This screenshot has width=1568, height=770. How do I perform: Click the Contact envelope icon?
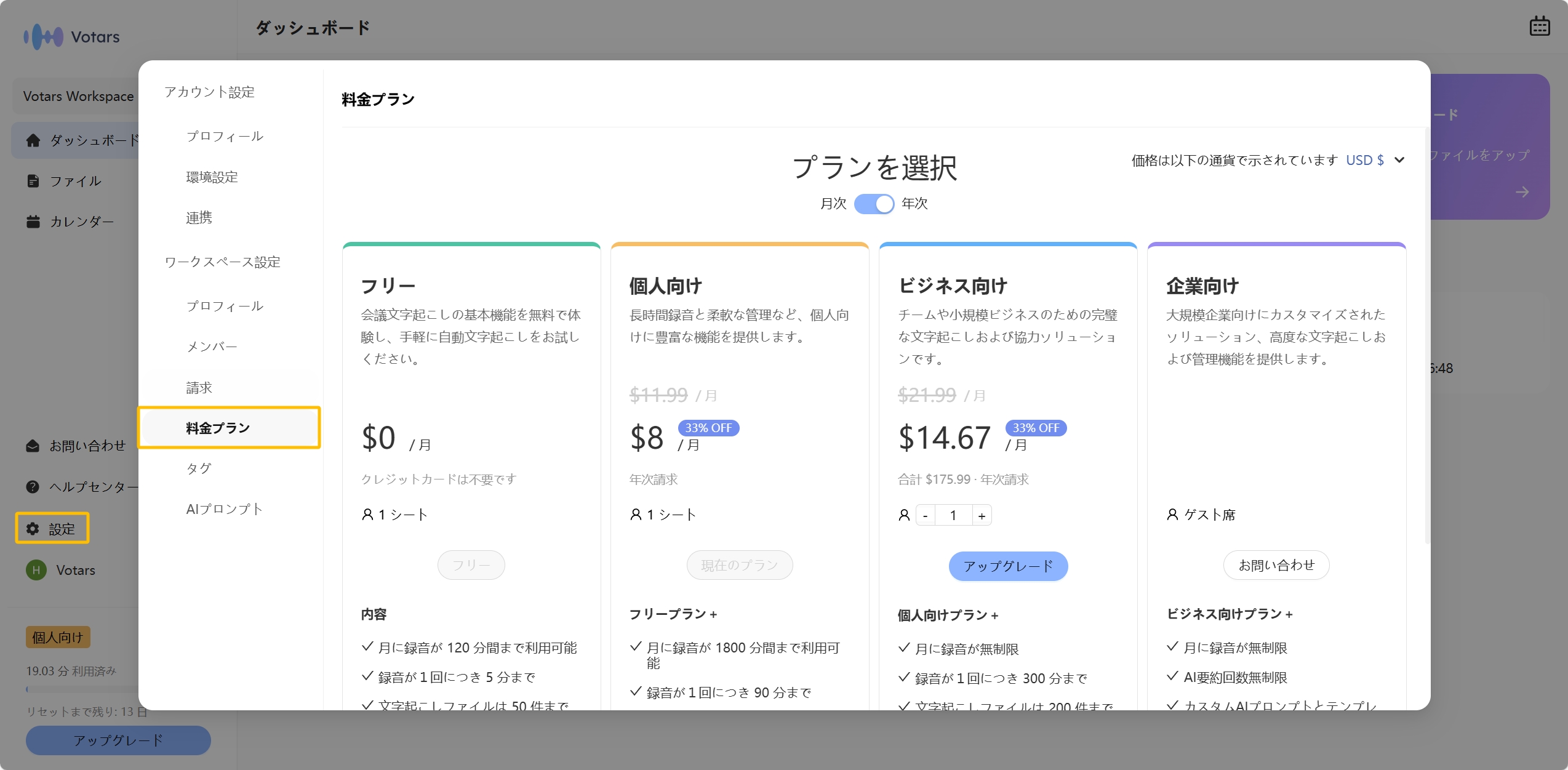[x=33, y=446]
